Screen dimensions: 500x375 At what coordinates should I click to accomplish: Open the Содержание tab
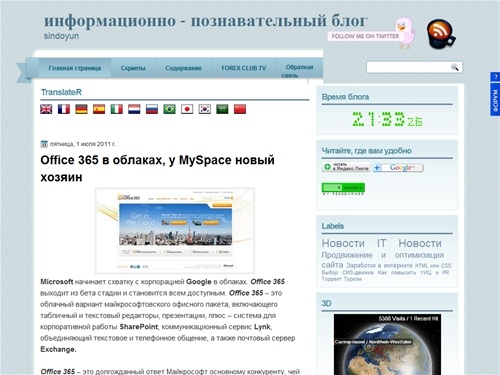184,68
